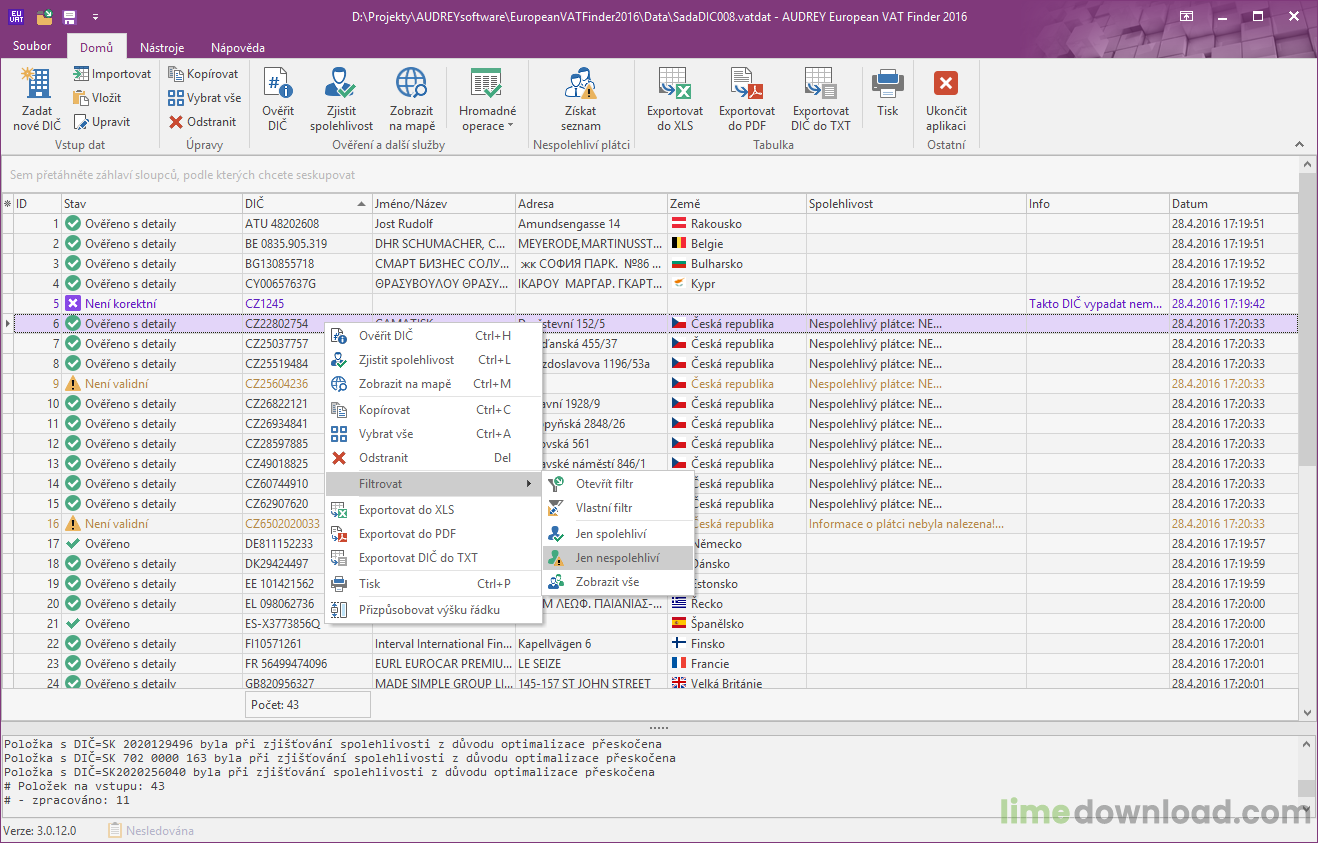
Task: Open Ověřit DIČ verification tool
Action: pyautogui.click(x=279, y=97)
